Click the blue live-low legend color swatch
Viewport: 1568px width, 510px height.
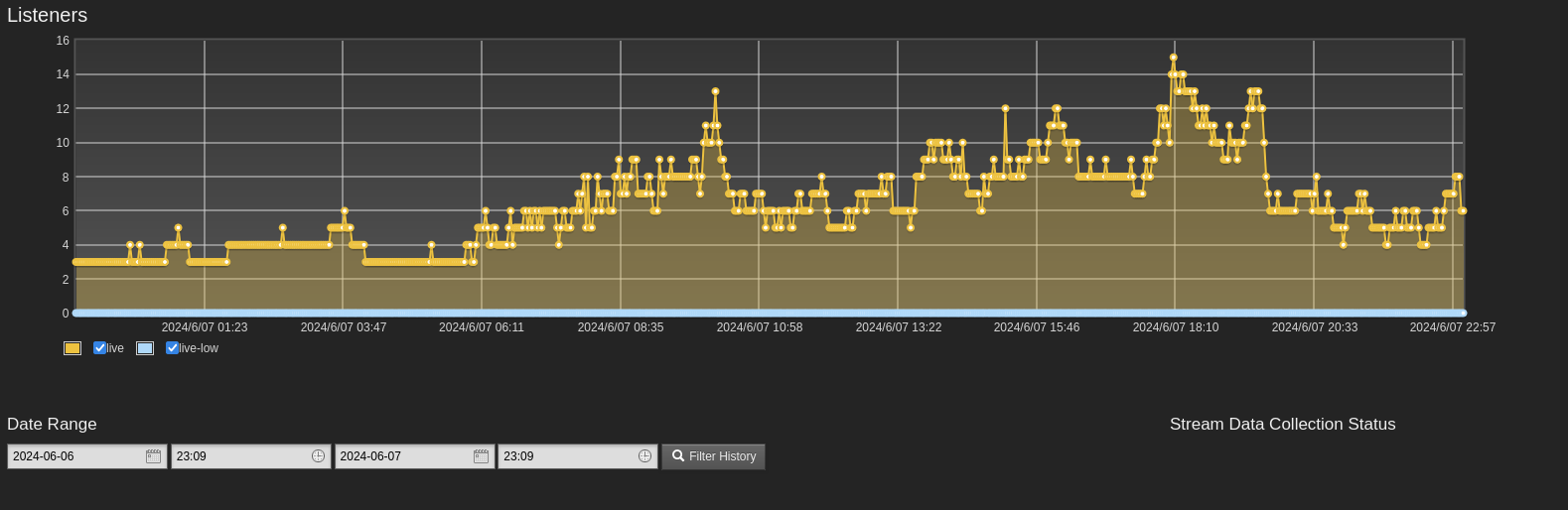(x=145, y=348)
